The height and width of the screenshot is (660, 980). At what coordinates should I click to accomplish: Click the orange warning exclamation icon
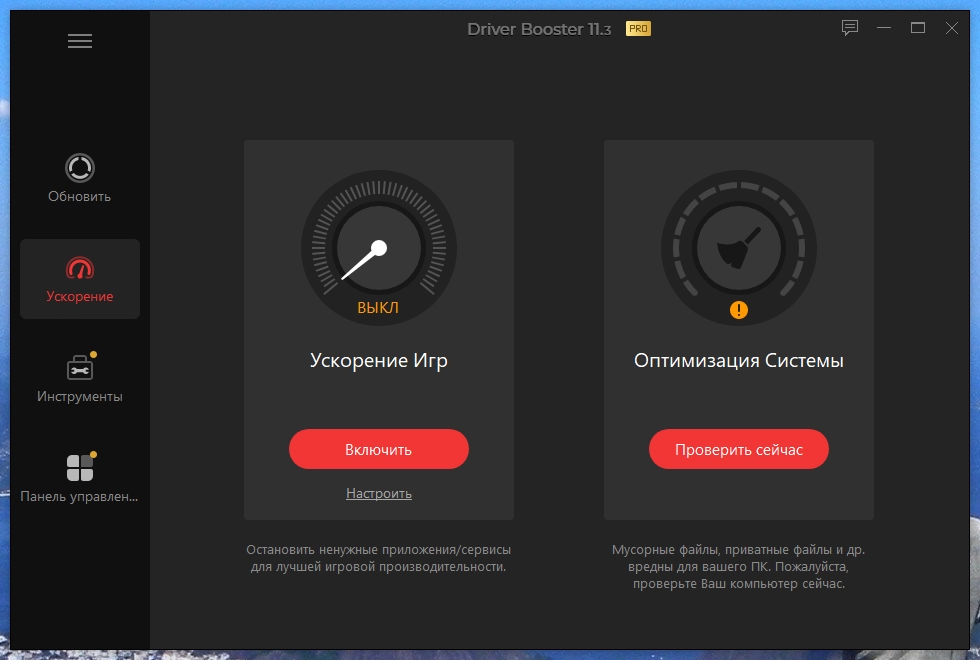click(x=739, y=309)
